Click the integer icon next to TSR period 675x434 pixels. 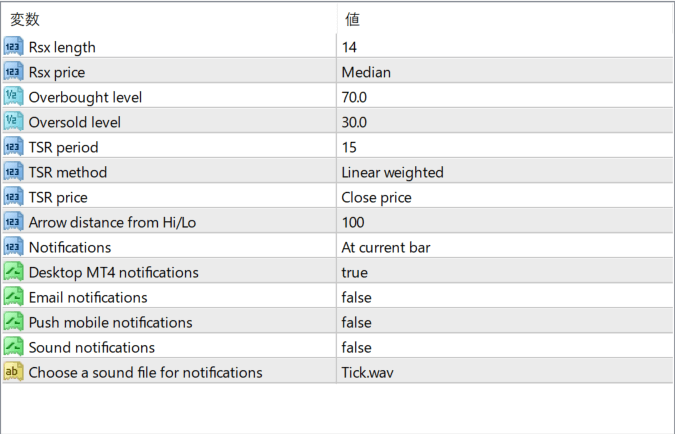tap(13, 147)
